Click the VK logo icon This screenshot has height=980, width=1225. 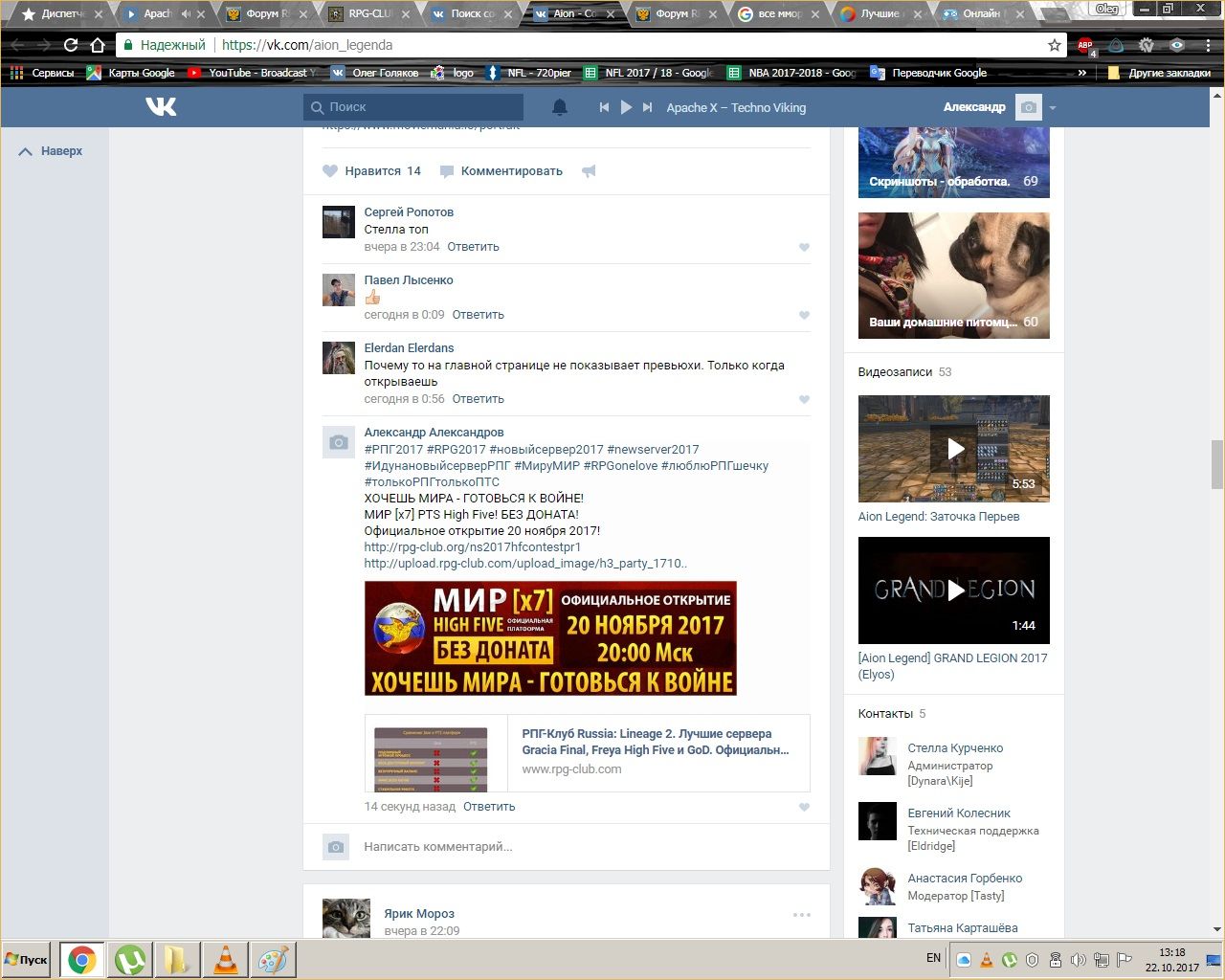point(161,107)
